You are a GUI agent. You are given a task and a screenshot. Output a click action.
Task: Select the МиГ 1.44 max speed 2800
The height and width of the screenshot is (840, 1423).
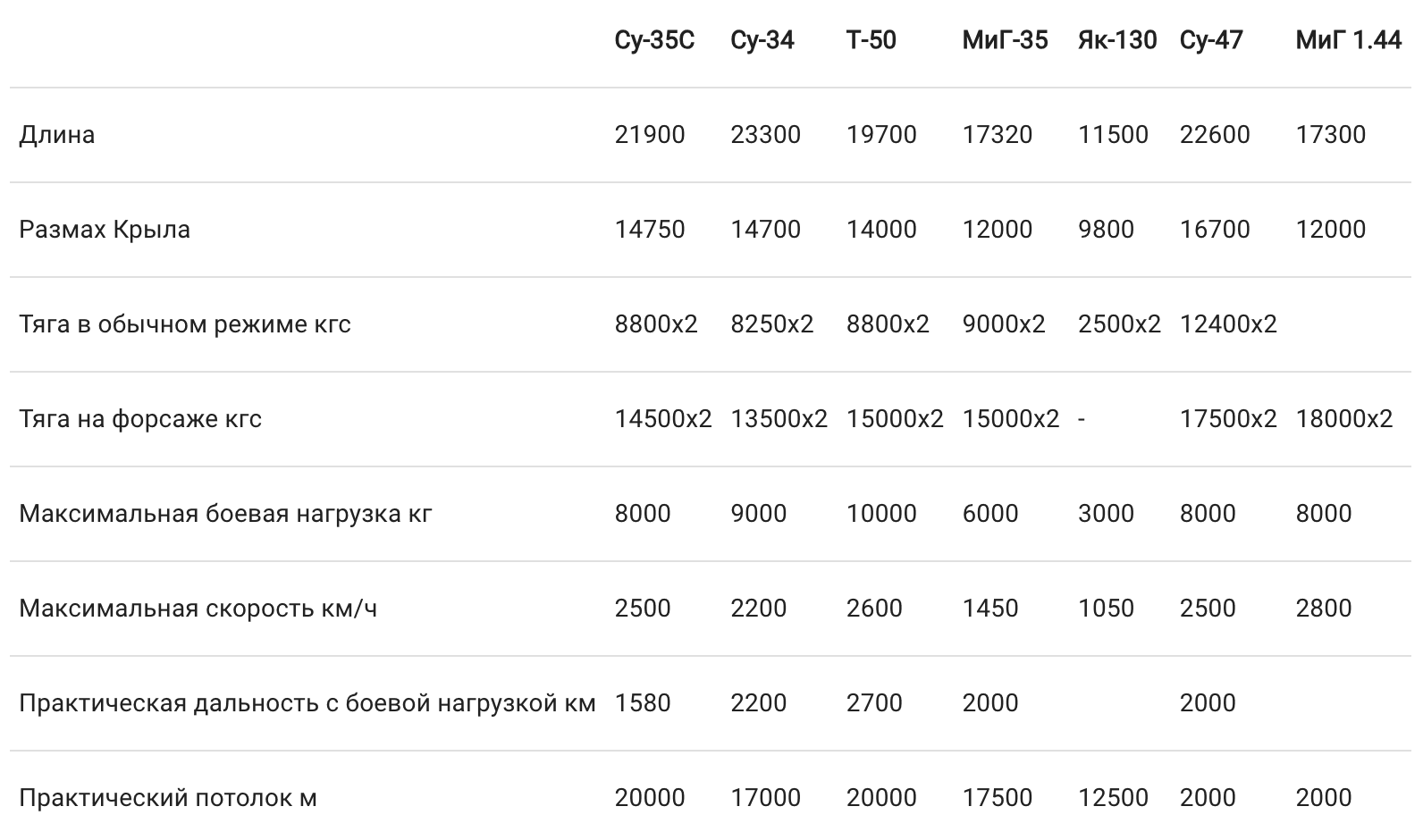click(1323, 609)
